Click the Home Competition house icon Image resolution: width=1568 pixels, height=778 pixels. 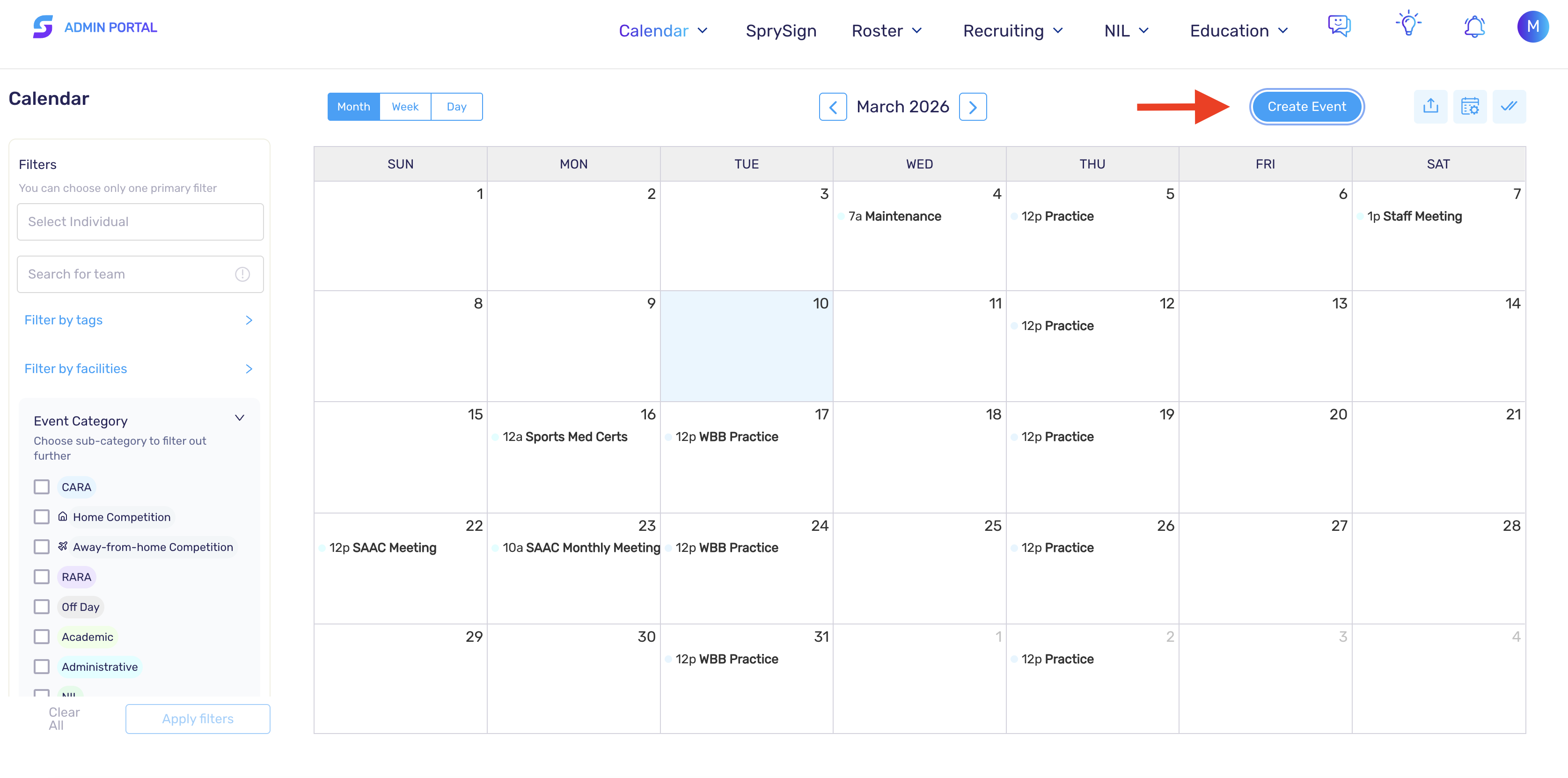[x=63, y=517]
